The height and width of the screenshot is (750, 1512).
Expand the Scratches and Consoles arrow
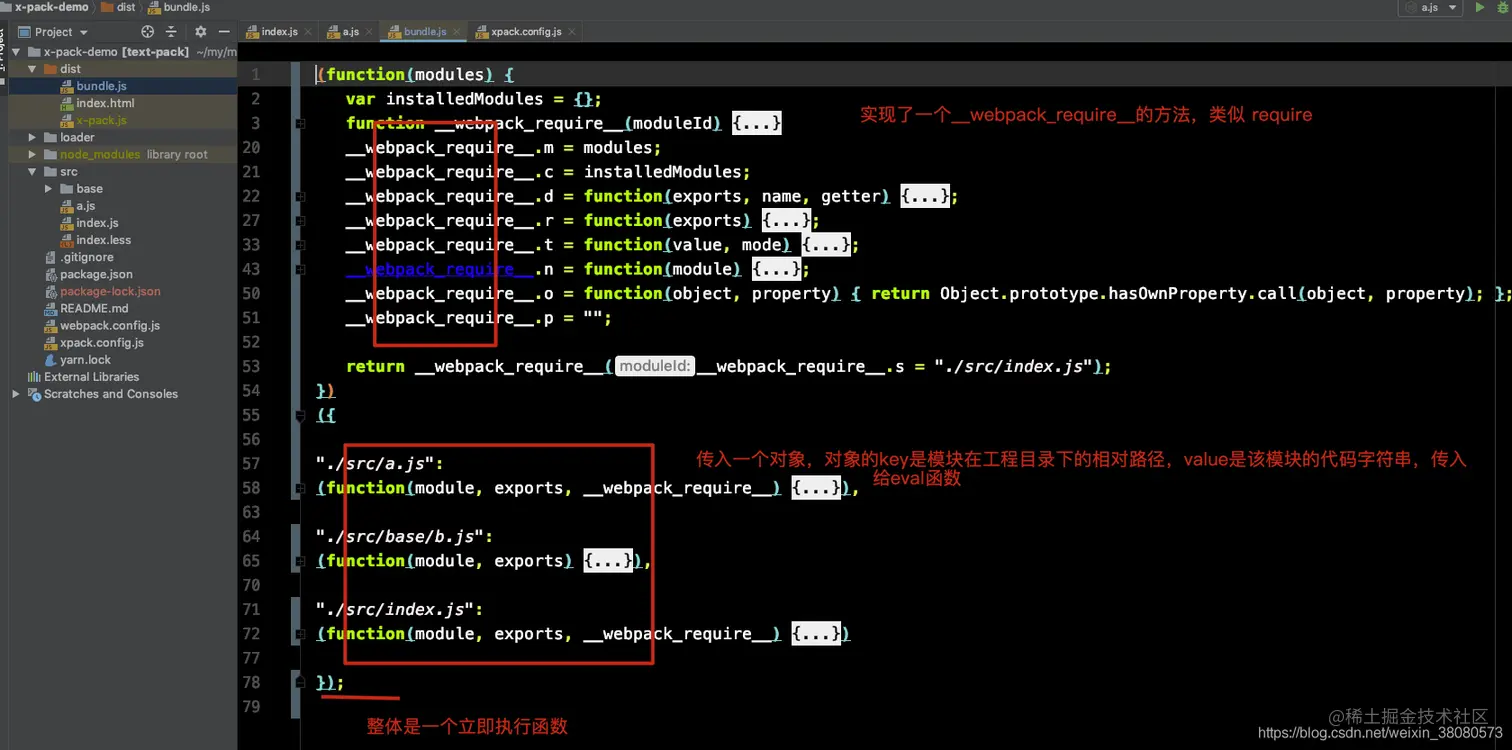(x=16, y=394)
